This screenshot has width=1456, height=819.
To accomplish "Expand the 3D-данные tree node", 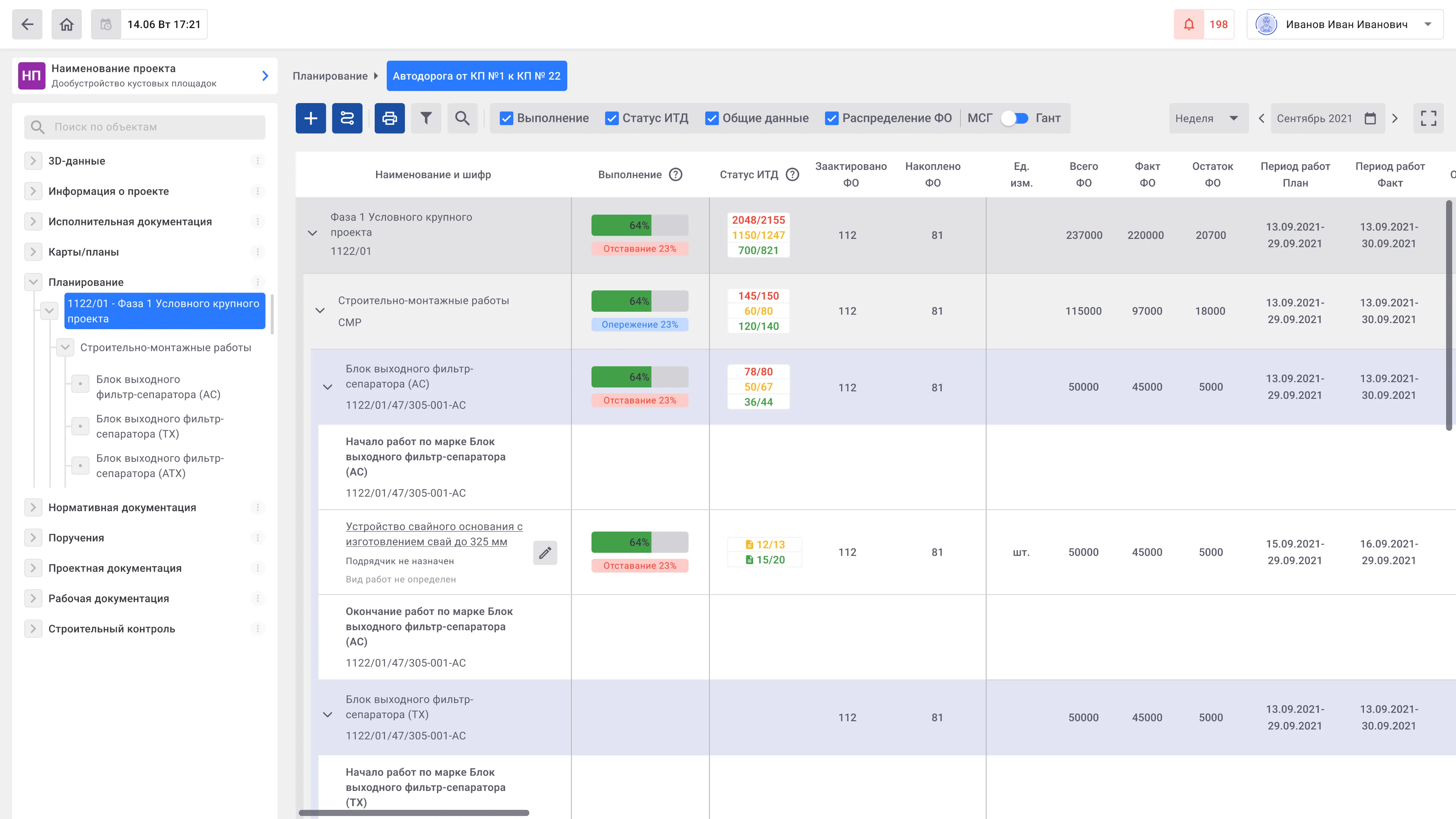I will tap(33, 161).
